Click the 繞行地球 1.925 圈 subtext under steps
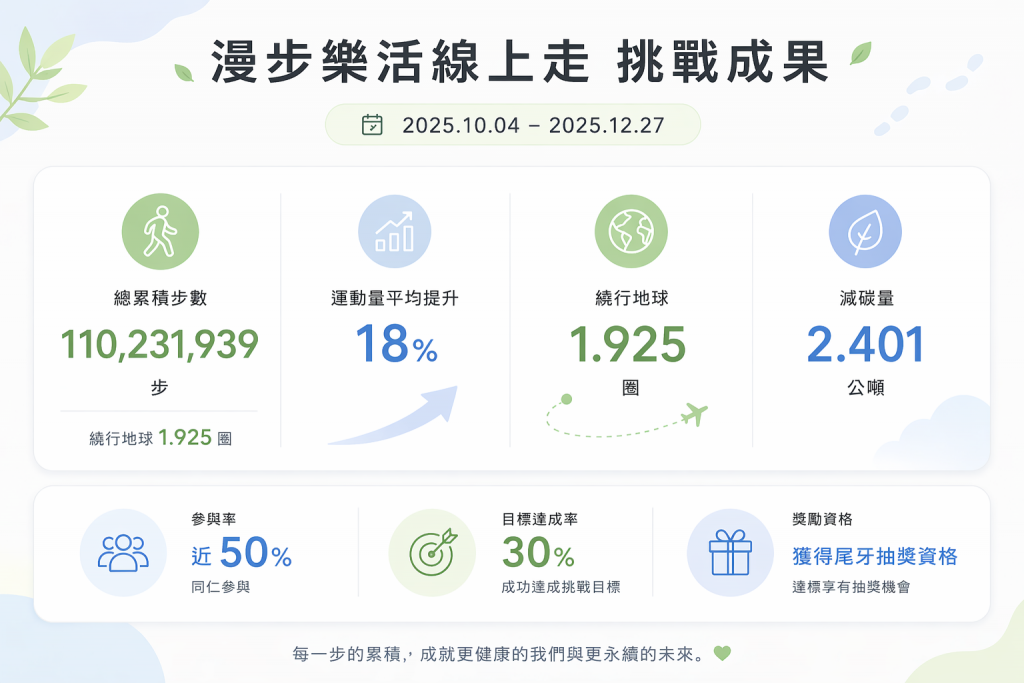Viewport: 1024px width, 683px height. 160,437
